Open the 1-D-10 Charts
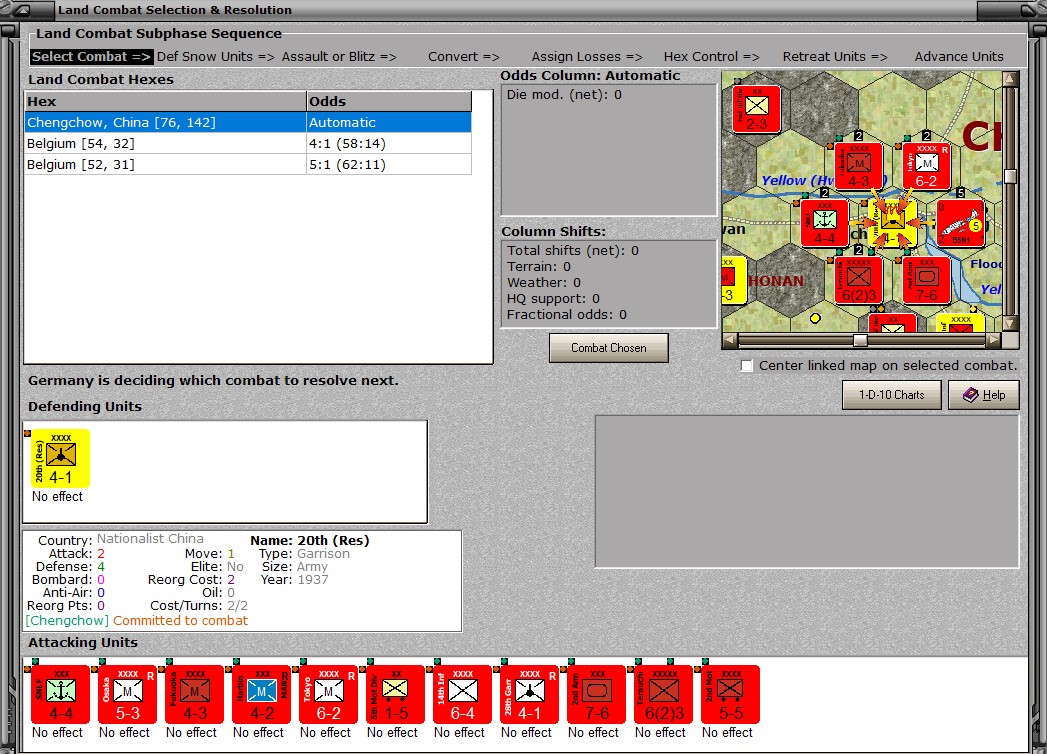Viewport: 1047px width, 754px height. pyautogui.click(x=891, y=395)
